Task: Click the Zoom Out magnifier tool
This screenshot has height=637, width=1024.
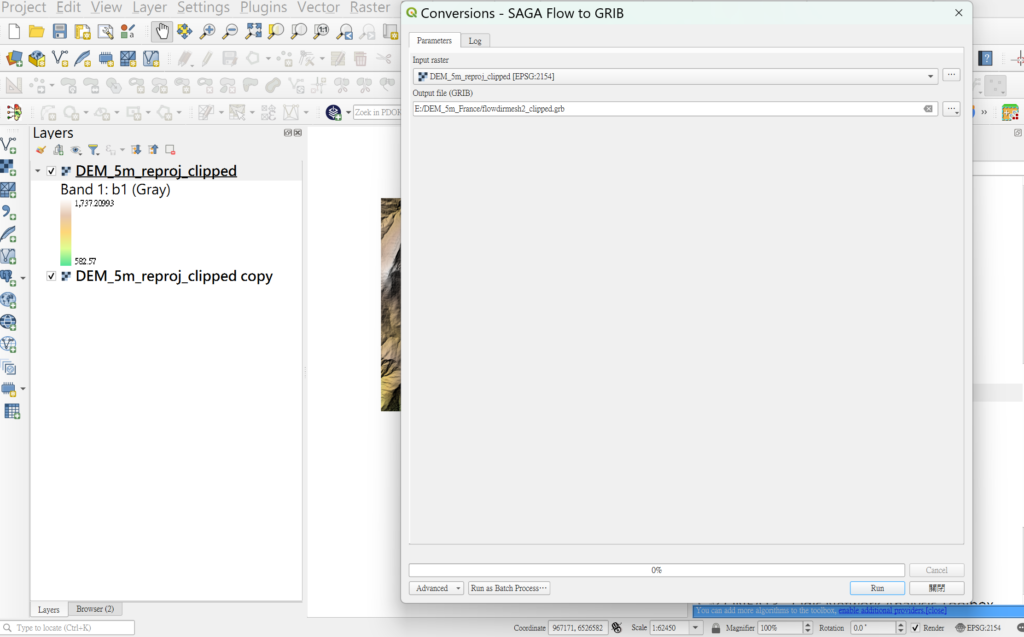Action: pos(231,32)
